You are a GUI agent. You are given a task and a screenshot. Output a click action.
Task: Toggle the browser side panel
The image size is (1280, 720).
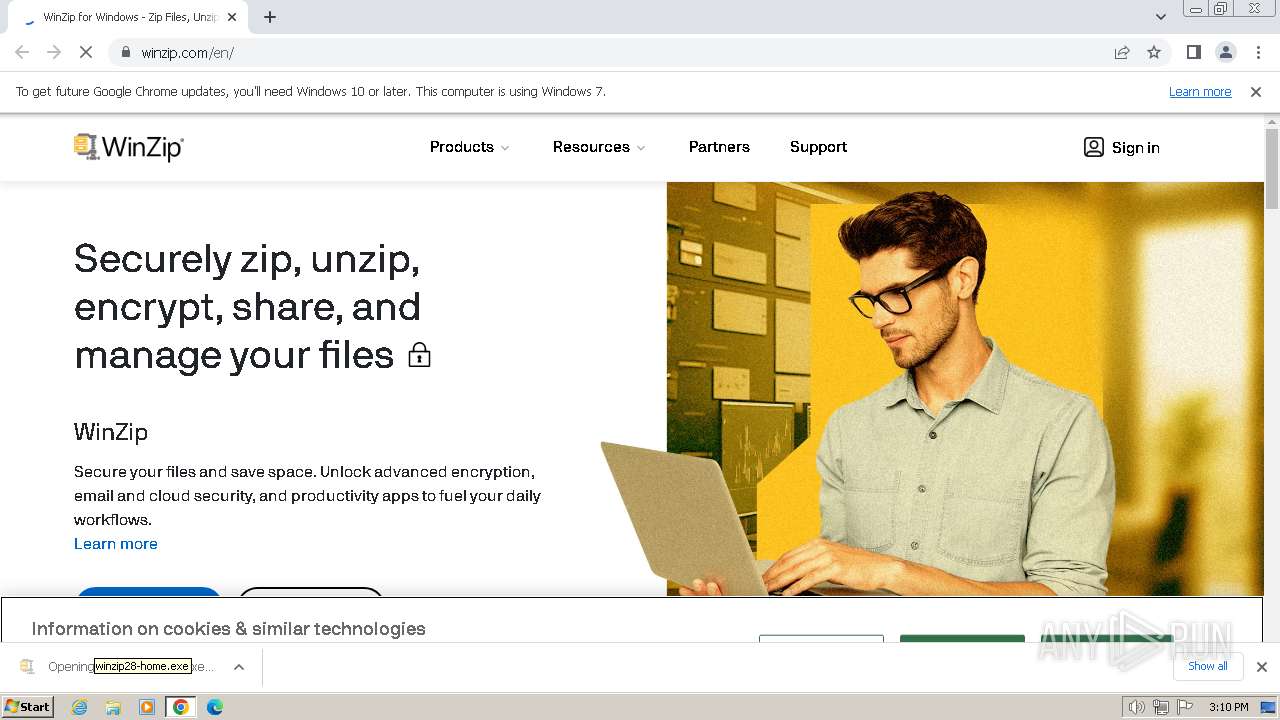pyautogui.click(x=1193, y=52)
